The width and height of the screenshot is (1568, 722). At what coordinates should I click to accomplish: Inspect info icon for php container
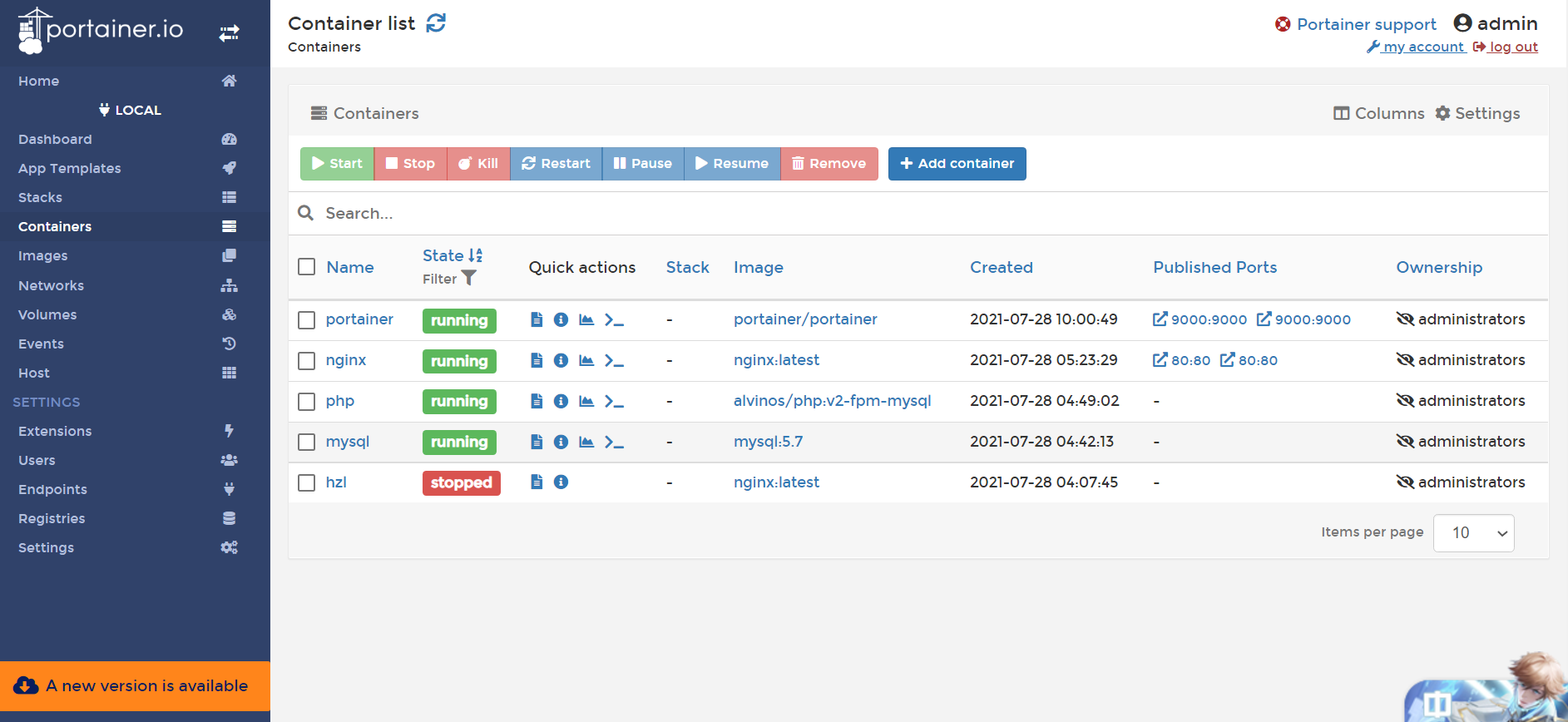(x=561, y=401)
